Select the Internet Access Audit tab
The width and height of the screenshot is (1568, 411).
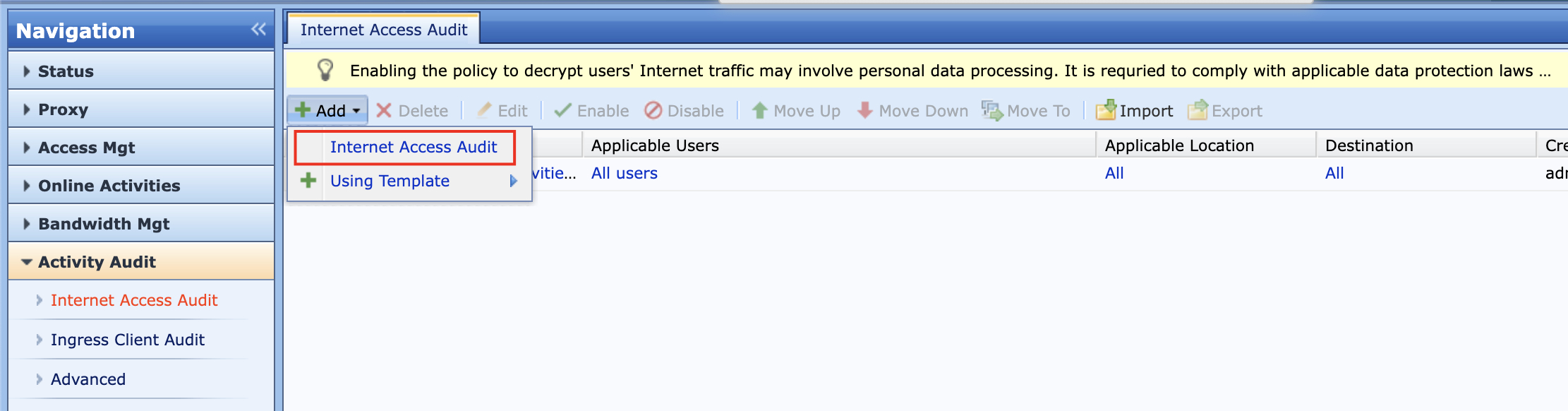(384, 30)
